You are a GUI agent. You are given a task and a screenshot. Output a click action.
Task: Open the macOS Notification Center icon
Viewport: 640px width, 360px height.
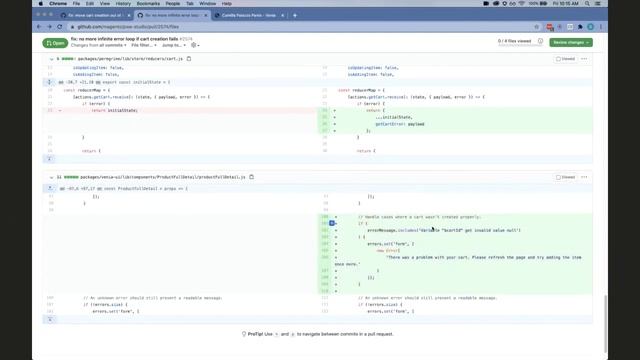pyautogui.click(x=598, y=4)
